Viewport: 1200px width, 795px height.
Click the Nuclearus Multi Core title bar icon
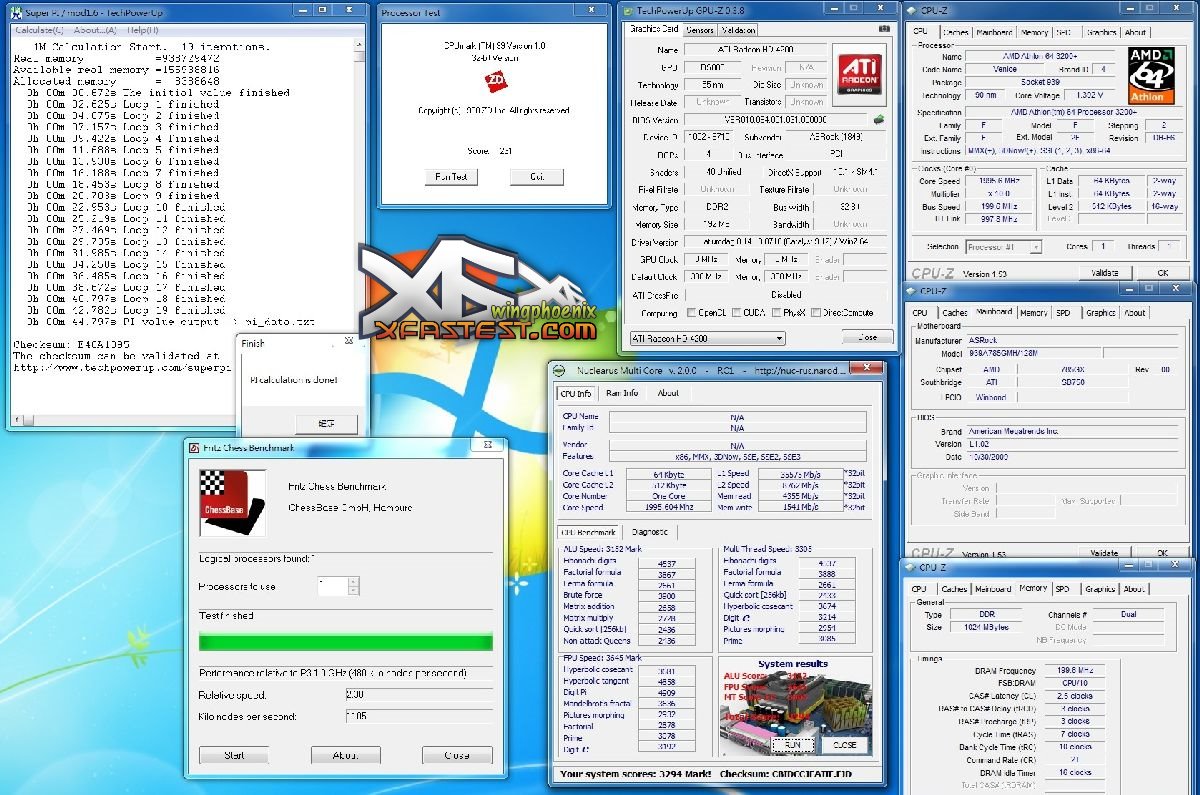(560, 370)
